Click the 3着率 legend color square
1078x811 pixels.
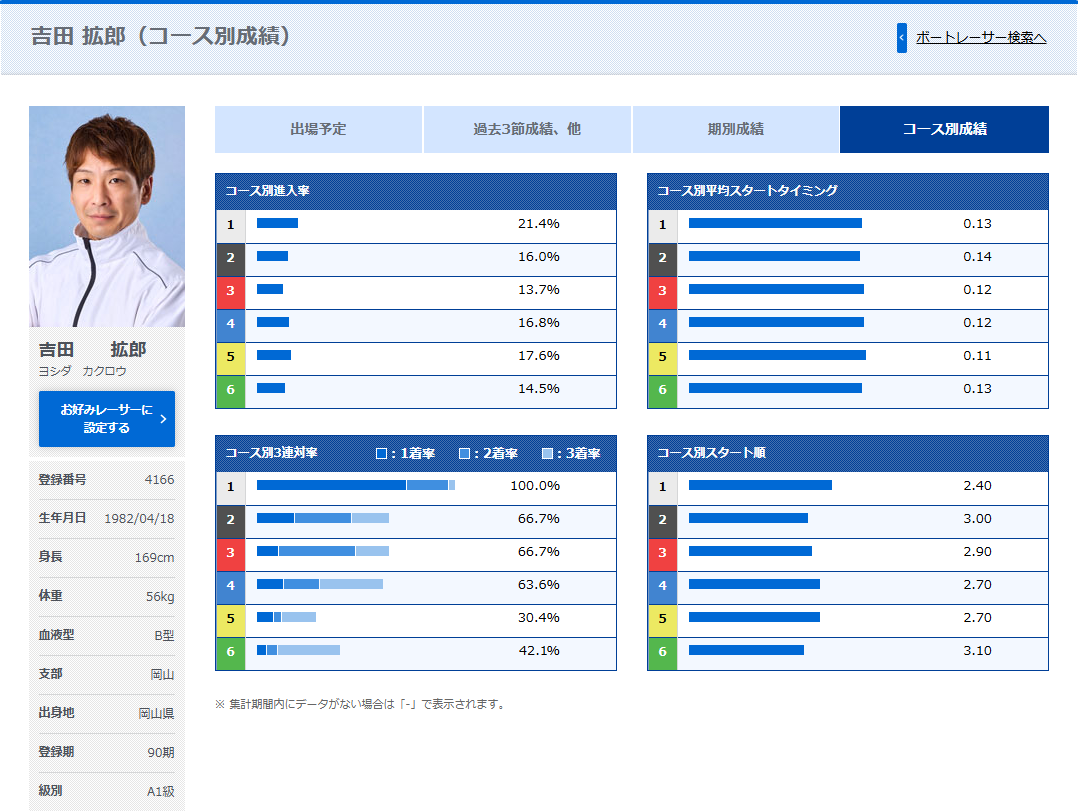point(547,454)
